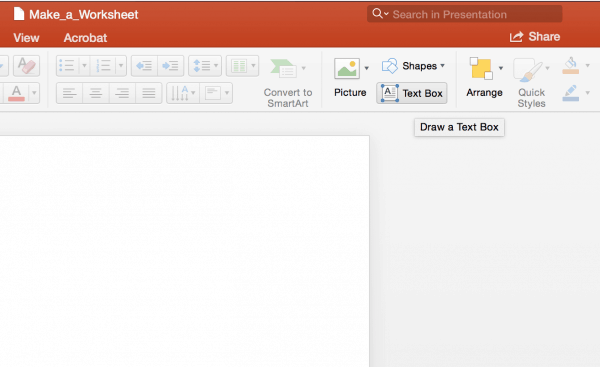Click the blank slide canvas
Image resolution: width=600 pixels, height=367 pixels.
184,251
